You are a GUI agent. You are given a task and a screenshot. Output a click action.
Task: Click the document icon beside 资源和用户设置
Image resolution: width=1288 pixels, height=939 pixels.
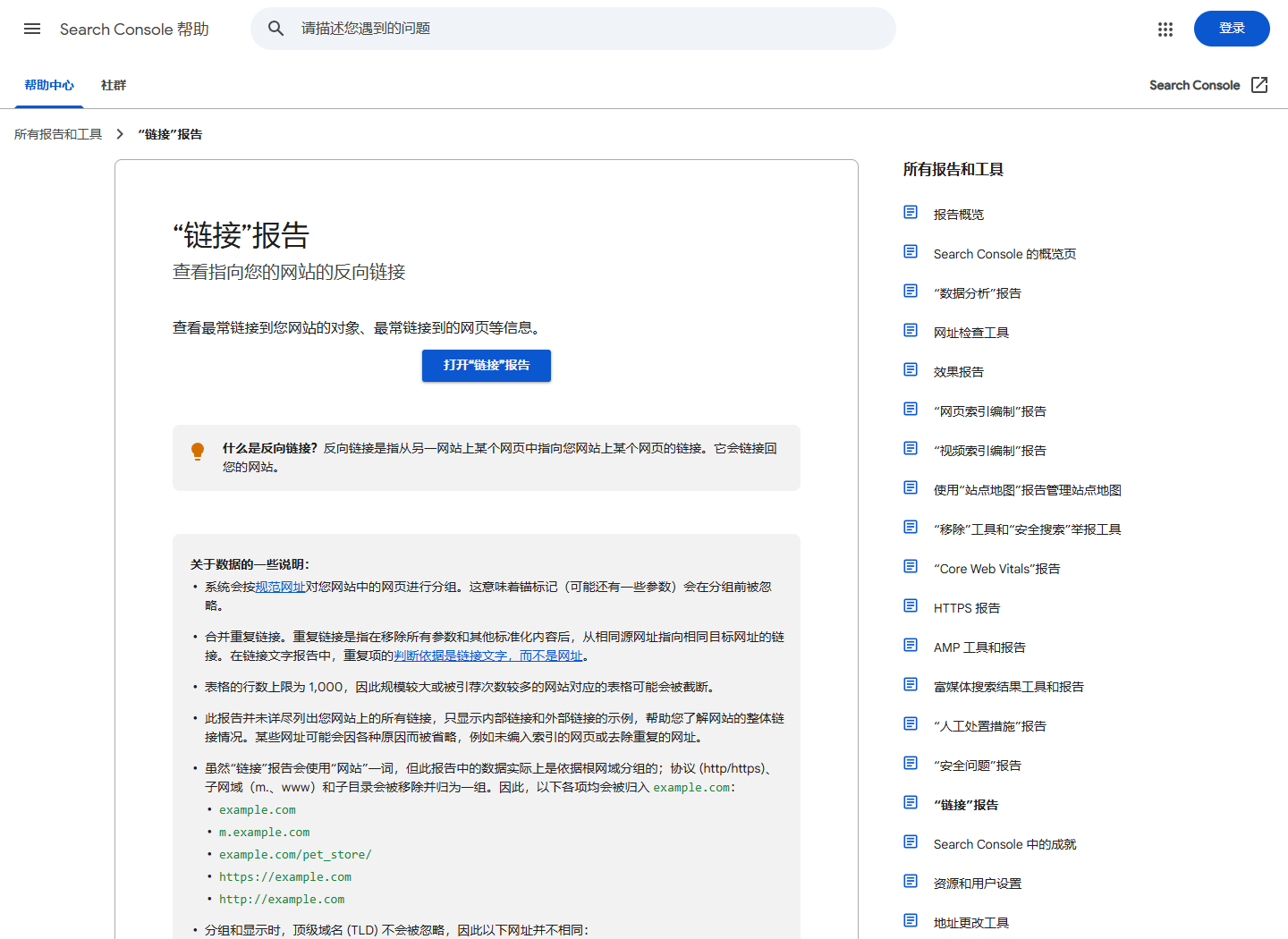[x=911, y=881]
